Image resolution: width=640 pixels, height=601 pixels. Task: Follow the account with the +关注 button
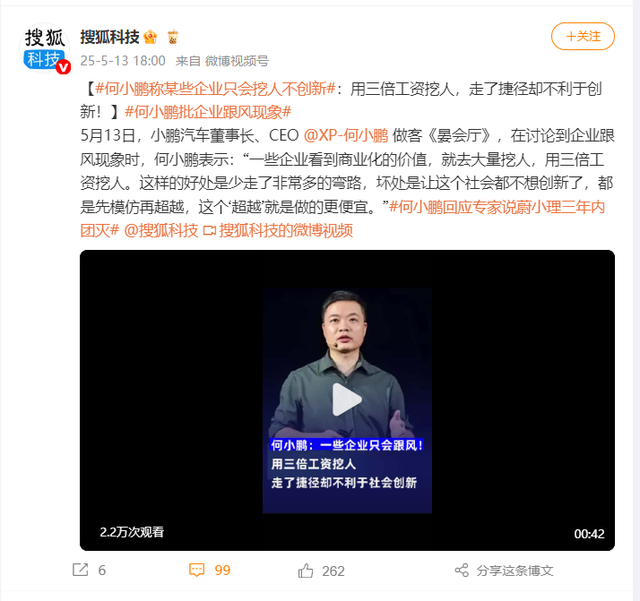(x=582, y=36)
